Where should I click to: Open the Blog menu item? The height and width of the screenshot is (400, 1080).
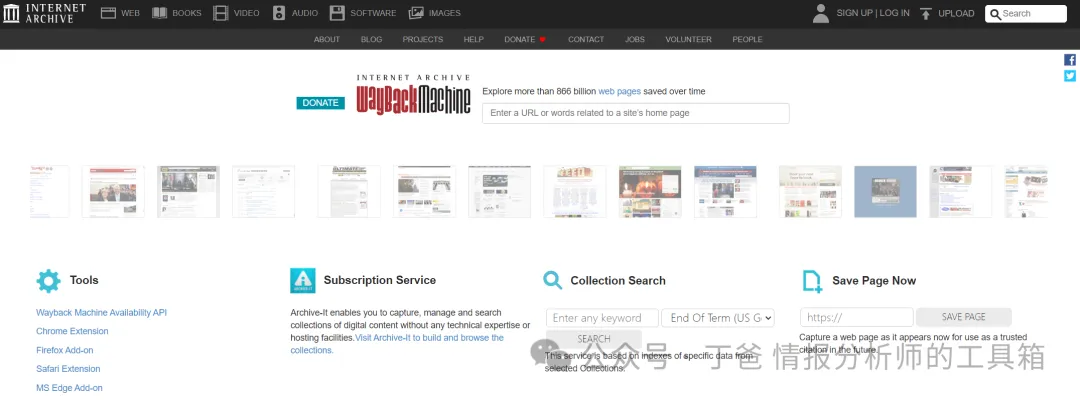click(x=371, y=39)
